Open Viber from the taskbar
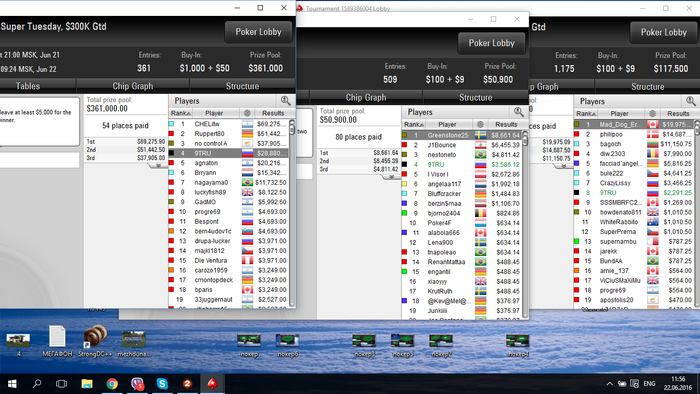Screen dimensions: 700x394 [x=137, y=384]
